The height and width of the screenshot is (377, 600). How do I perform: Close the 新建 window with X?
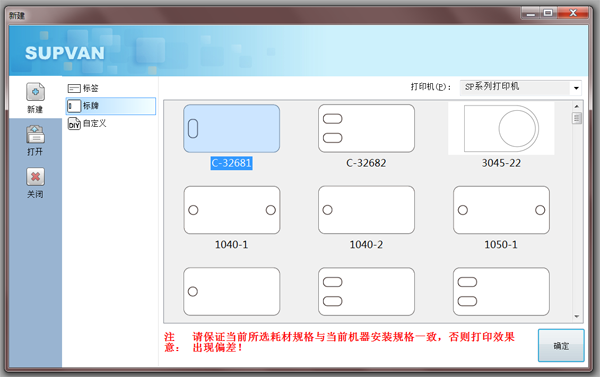573,13
